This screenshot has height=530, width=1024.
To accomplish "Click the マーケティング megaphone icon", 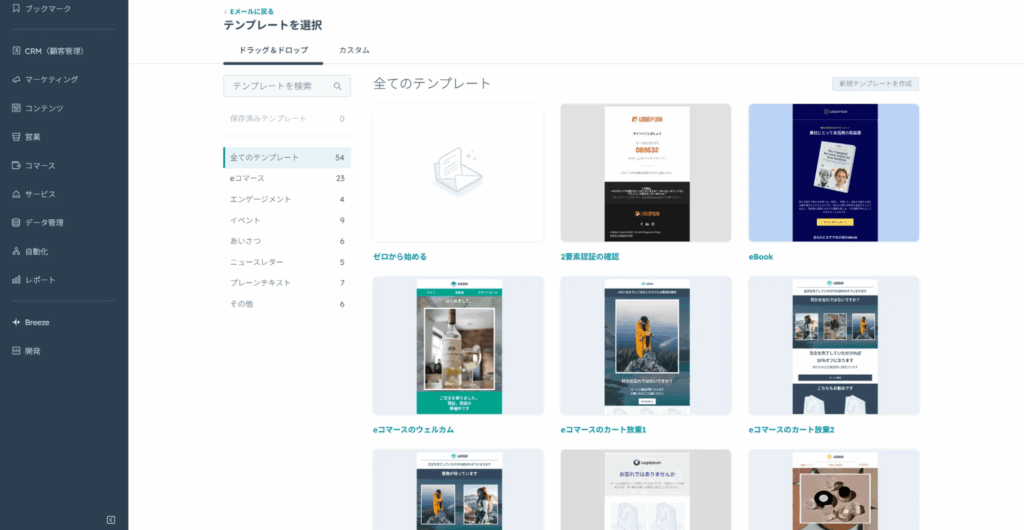I will coord(16,79).
